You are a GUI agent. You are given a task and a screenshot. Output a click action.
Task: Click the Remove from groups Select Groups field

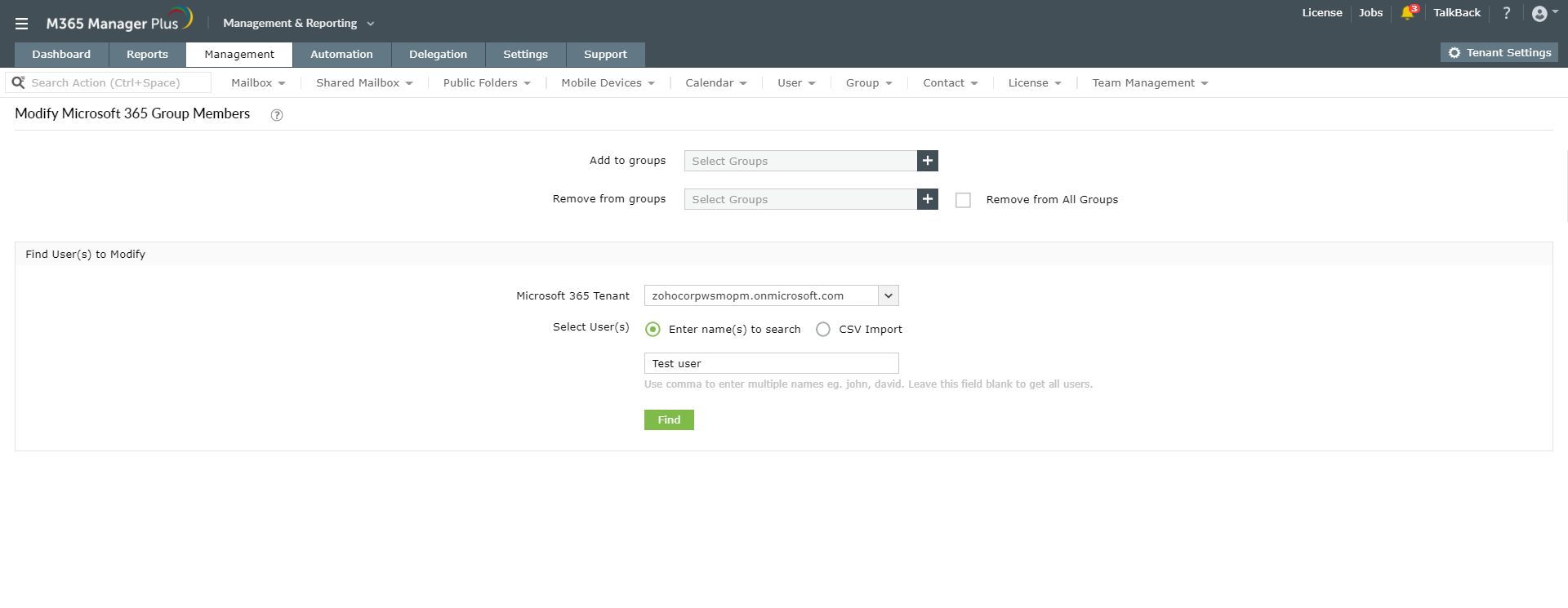[x=800, y=199]
